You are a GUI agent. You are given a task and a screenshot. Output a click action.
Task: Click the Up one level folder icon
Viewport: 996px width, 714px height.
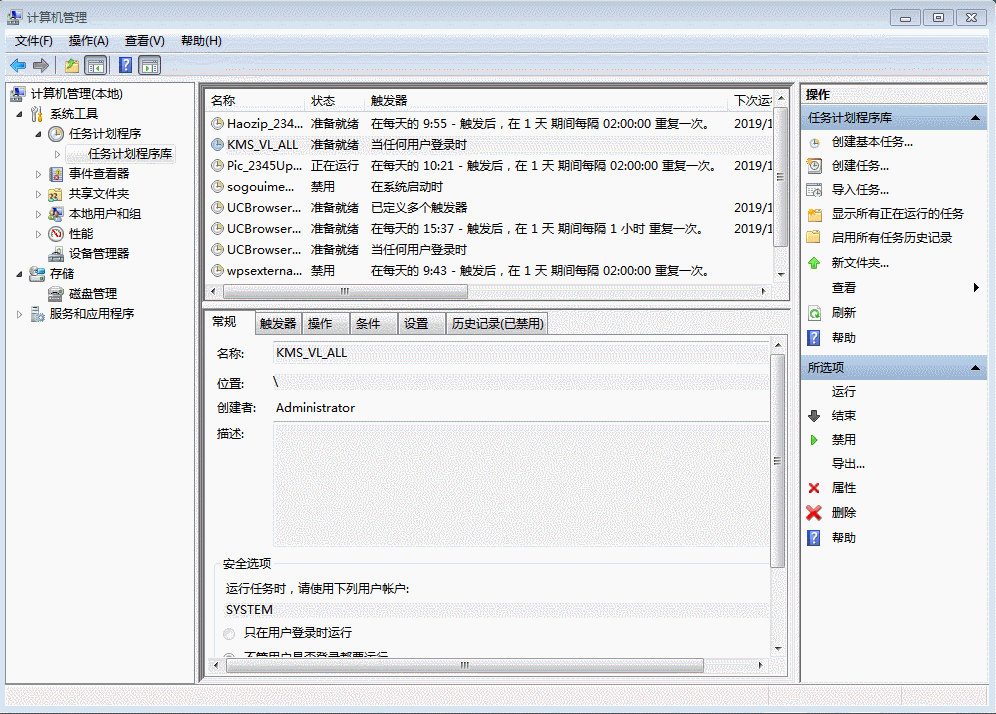click(x=72, y=65)
